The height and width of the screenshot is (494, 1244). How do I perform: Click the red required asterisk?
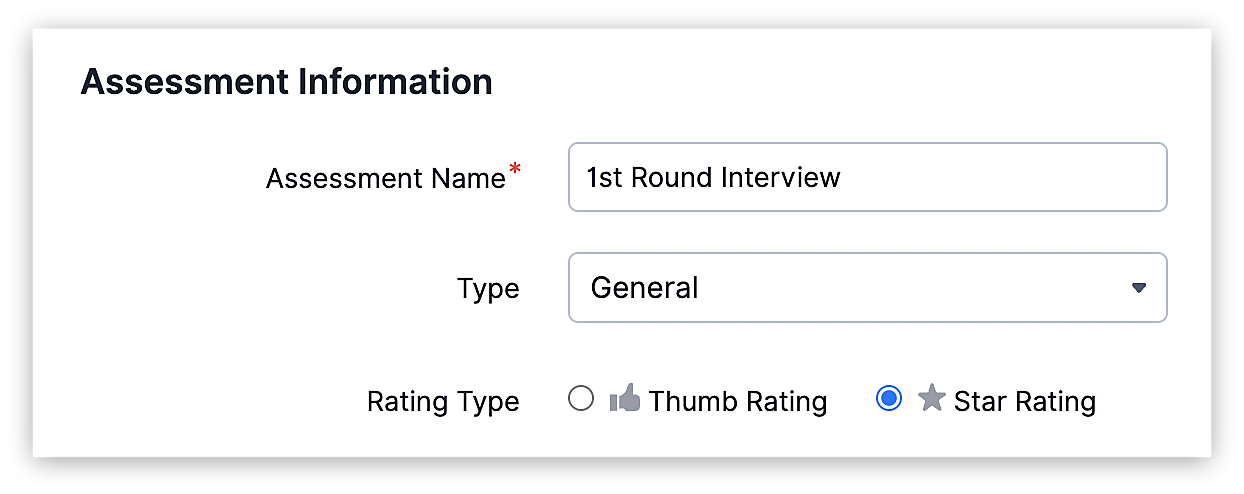pyautogui.click(x=514, y=170)
